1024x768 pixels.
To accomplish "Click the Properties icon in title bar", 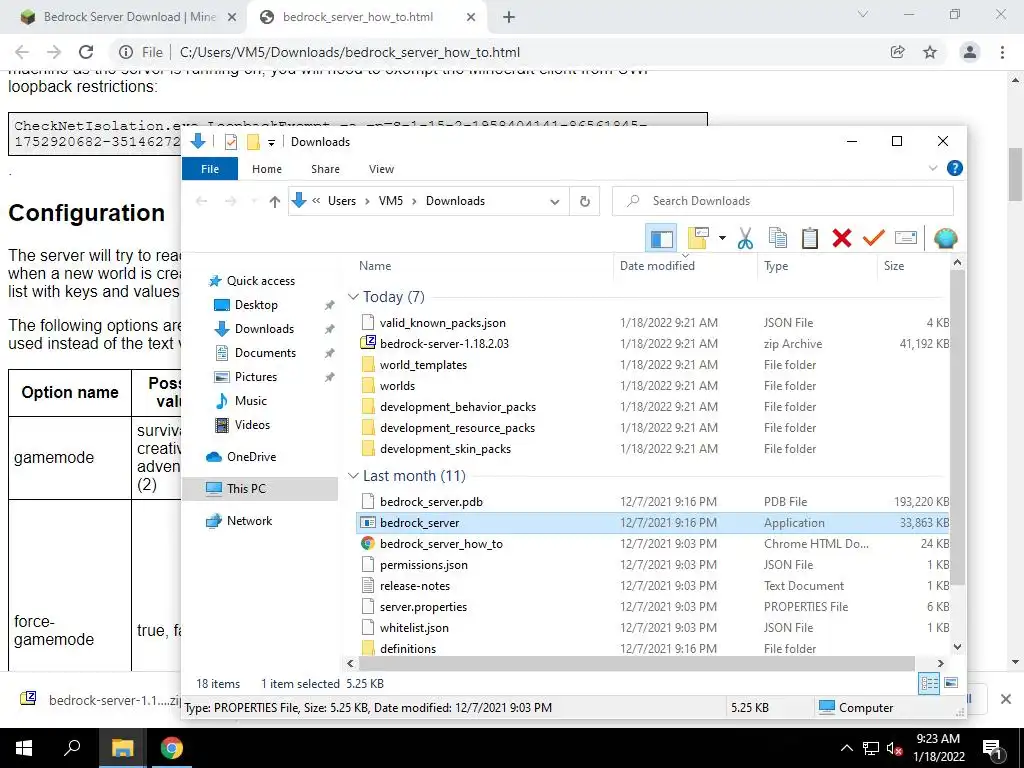I will click(231, 142).
